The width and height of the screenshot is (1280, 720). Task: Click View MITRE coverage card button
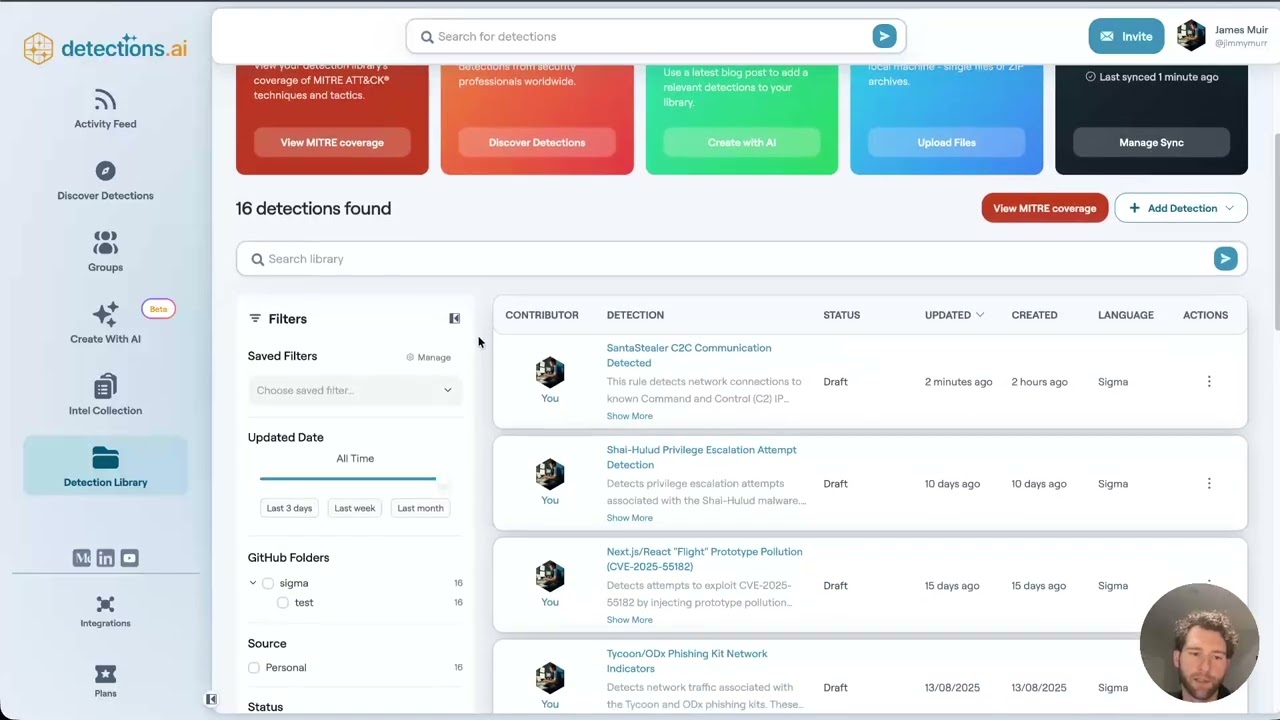coord(332,142)
